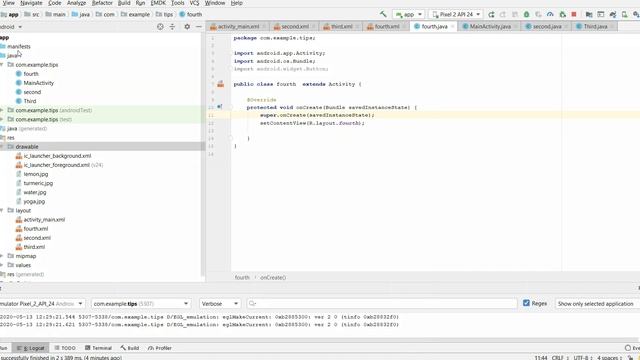Expand com.example.tips (androidTest) package
Viewport: 640px width, 360px height.
point(2,110)
